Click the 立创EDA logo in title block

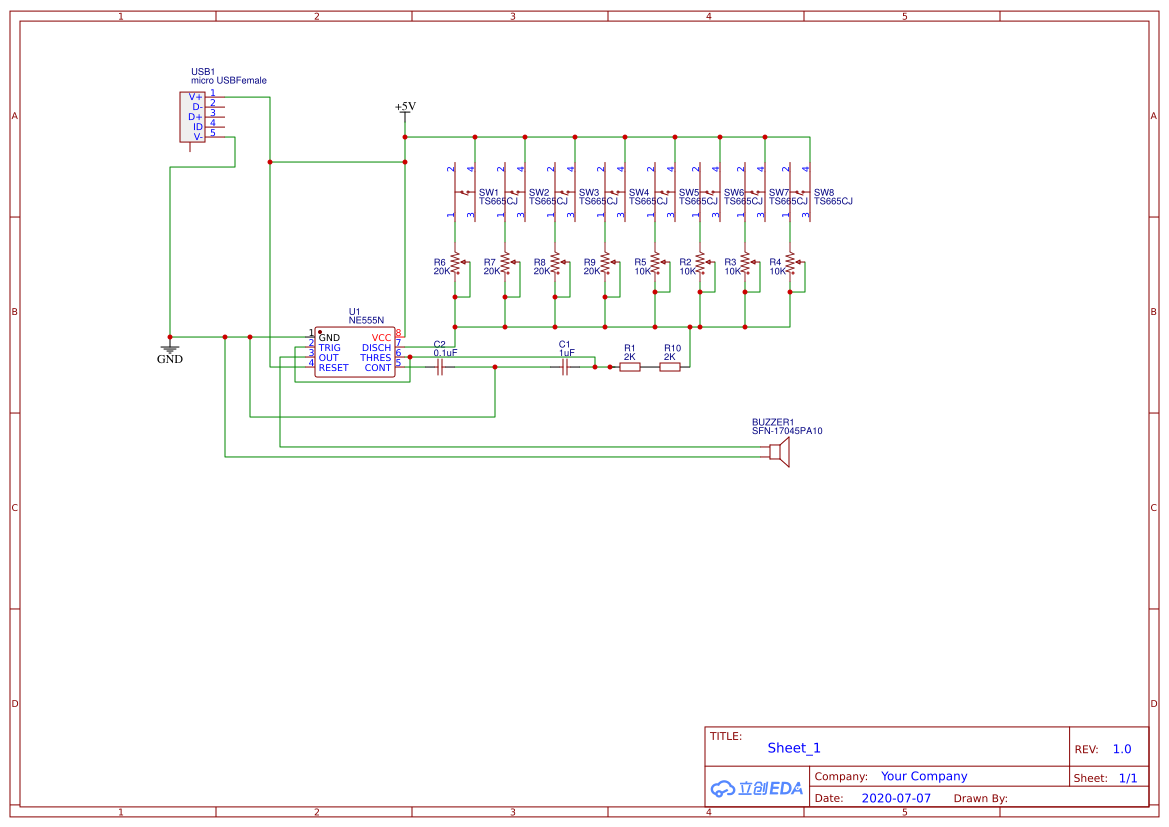[757, 788]
